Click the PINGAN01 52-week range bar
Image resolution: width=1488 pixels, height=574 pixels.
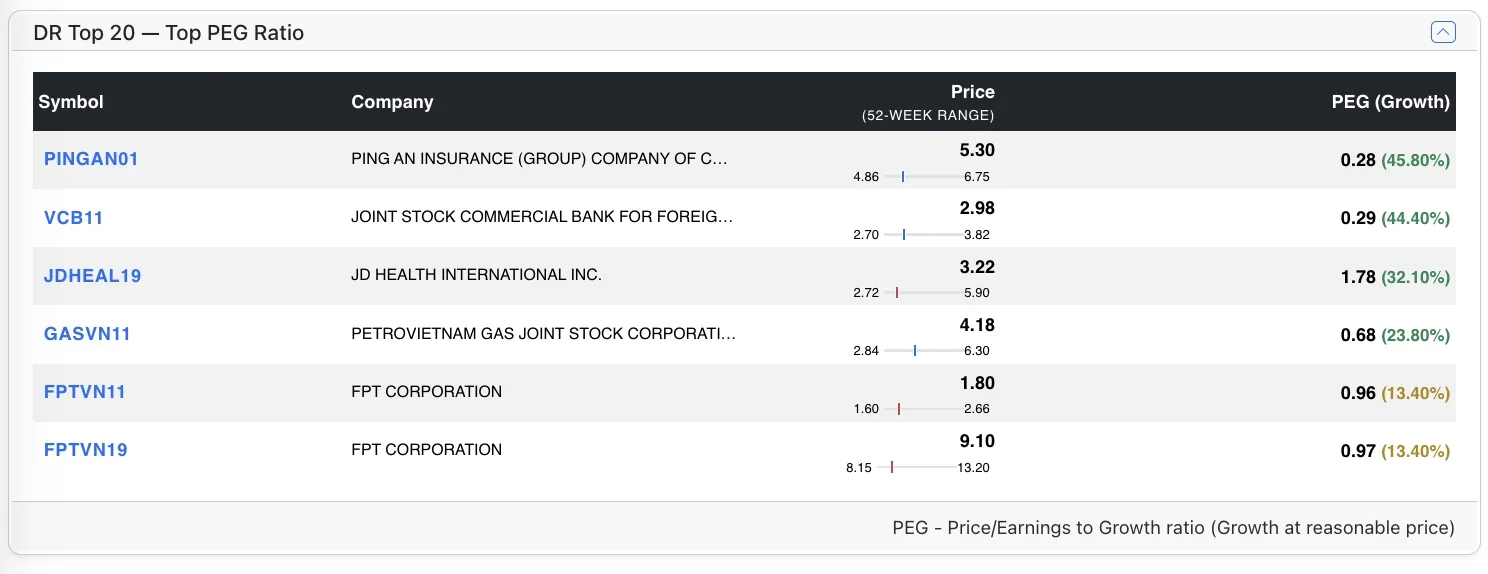(x=922, y=176)
